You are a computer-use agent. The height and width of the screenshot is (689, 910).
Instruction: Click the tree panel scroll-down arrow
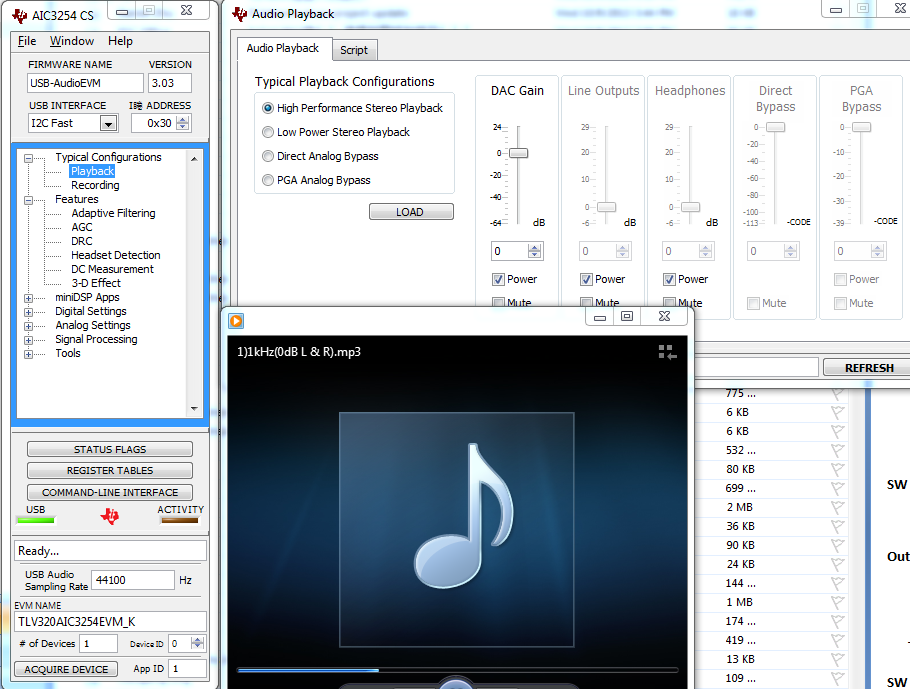194,409
